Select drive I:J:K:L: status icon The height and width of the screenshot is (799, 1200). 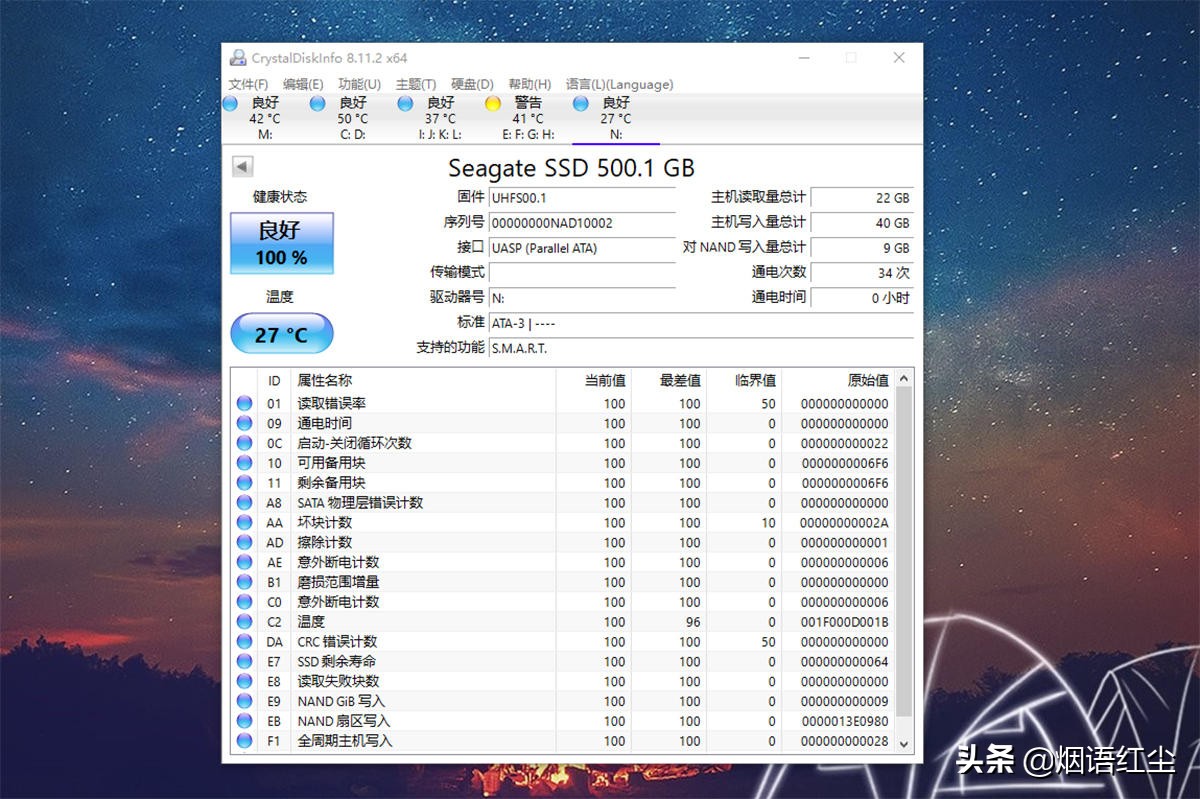405,103
